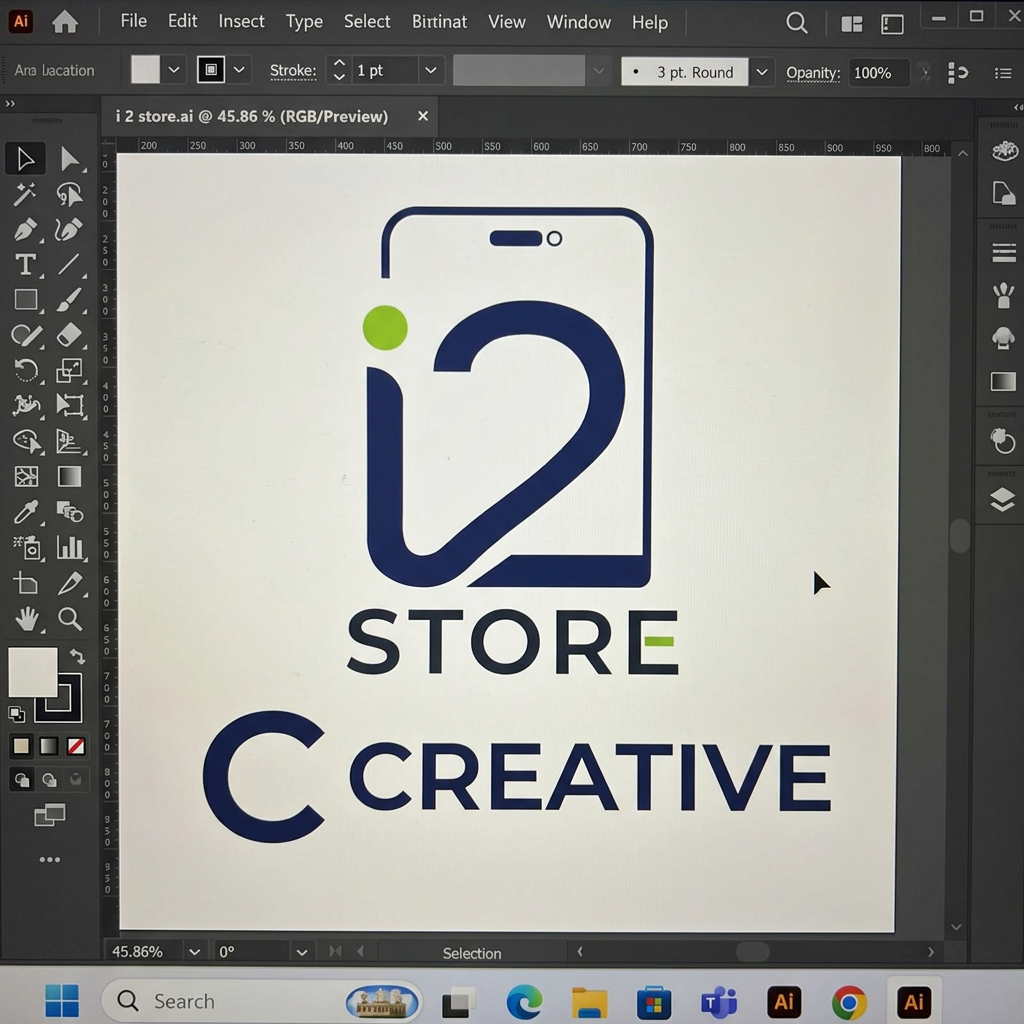Click the fill color swatch in toolbar

click(32, 672)
